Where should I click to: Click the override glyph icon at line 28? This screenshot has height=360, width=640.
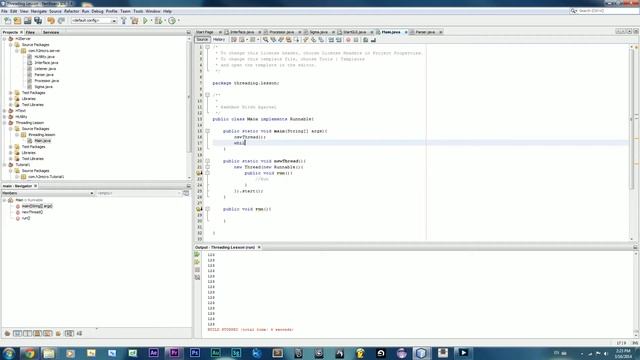pos(199,209)
